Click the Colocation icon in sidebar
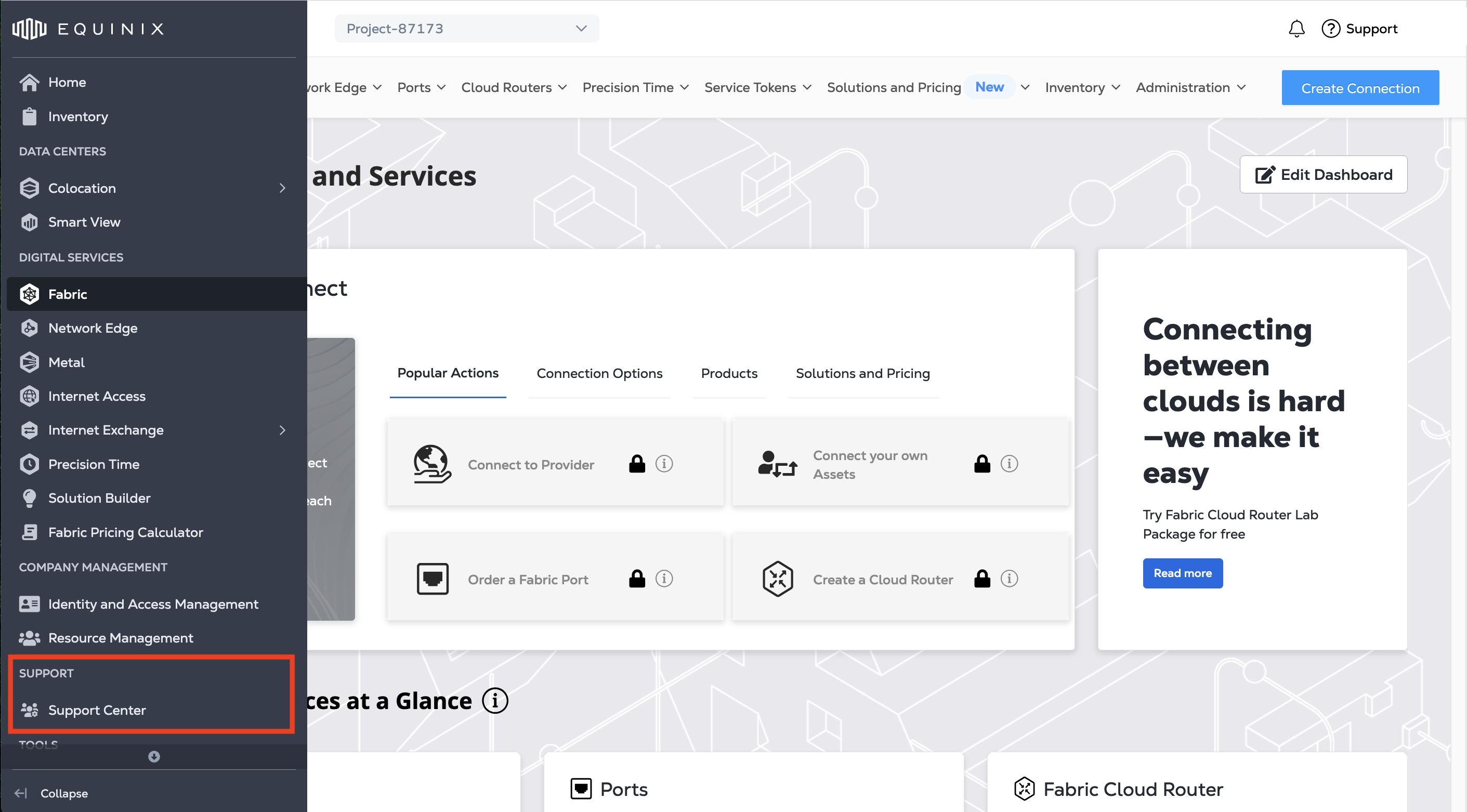Image resolution: width=1467 pixels, height=812 pixels. (29, 188)
